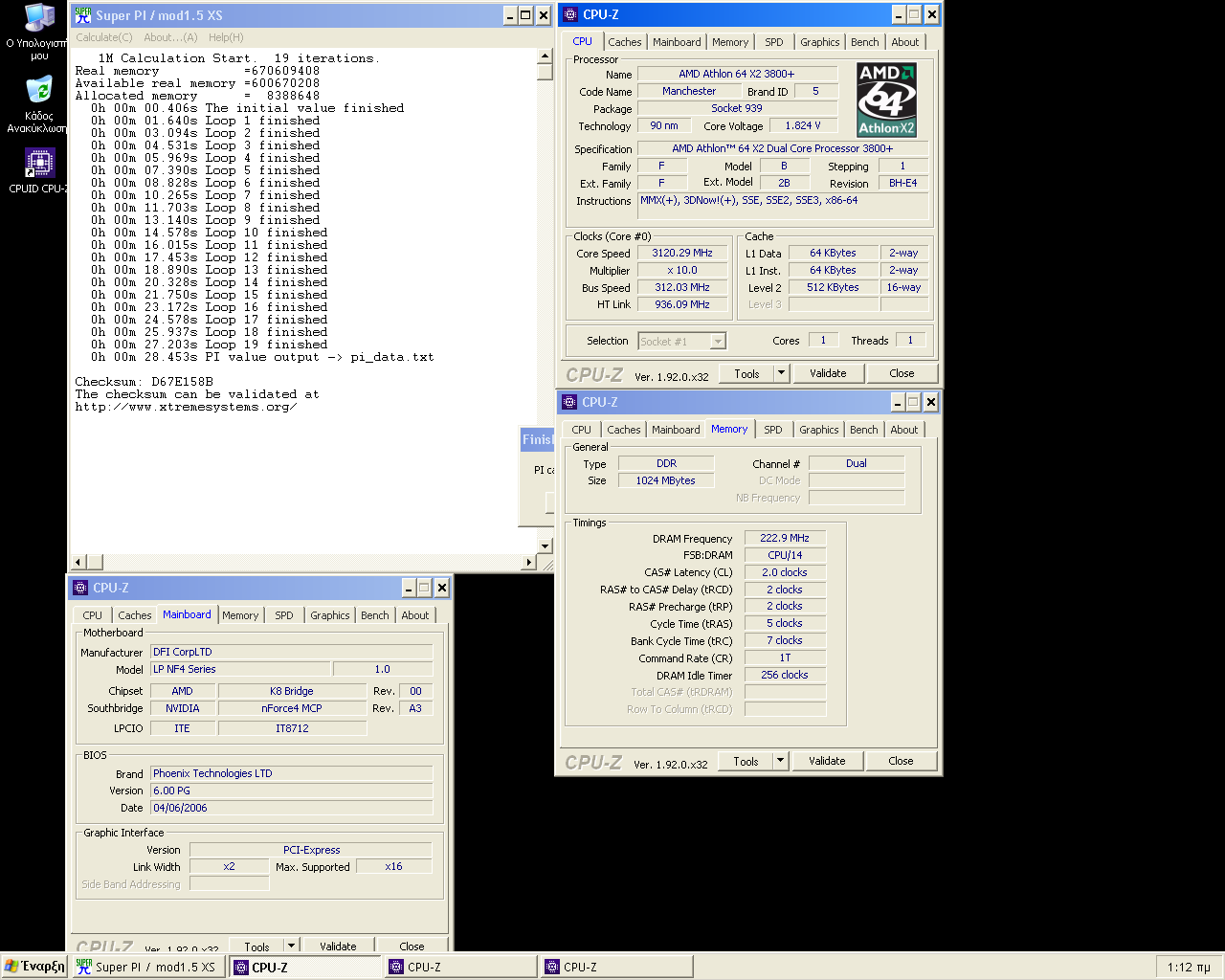Select Memory tab in CPU window
The width and height of the screenshot is (1225, 980).
[x=730, y=42]
